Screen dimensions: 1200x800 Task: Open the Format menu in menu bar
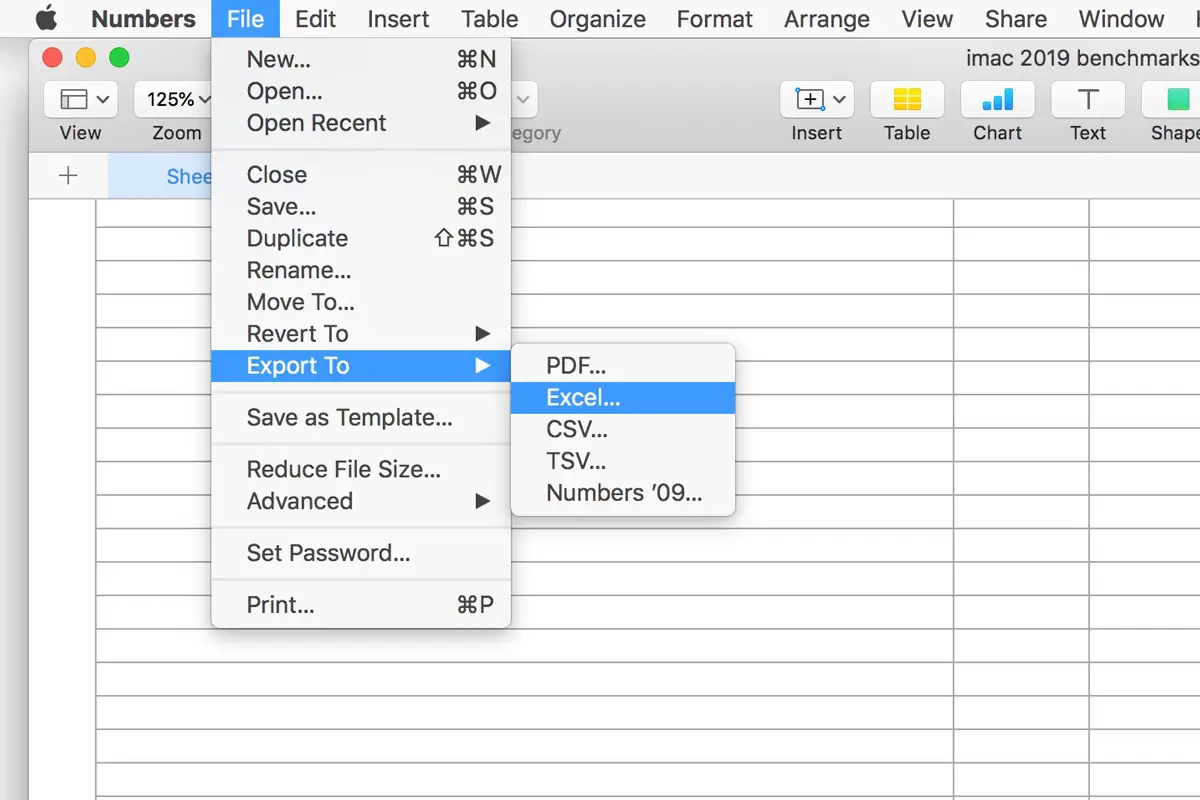coord(714,19)
